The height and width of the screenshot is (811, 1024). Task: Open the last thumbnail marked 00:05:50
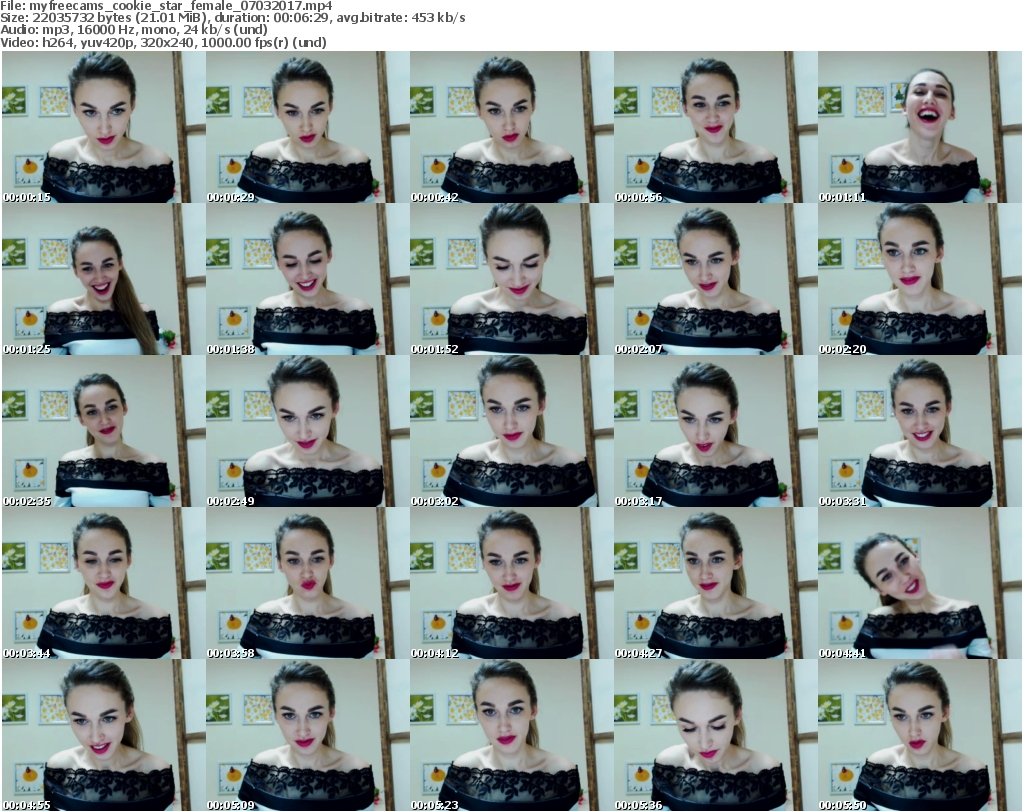click(920, 735)
